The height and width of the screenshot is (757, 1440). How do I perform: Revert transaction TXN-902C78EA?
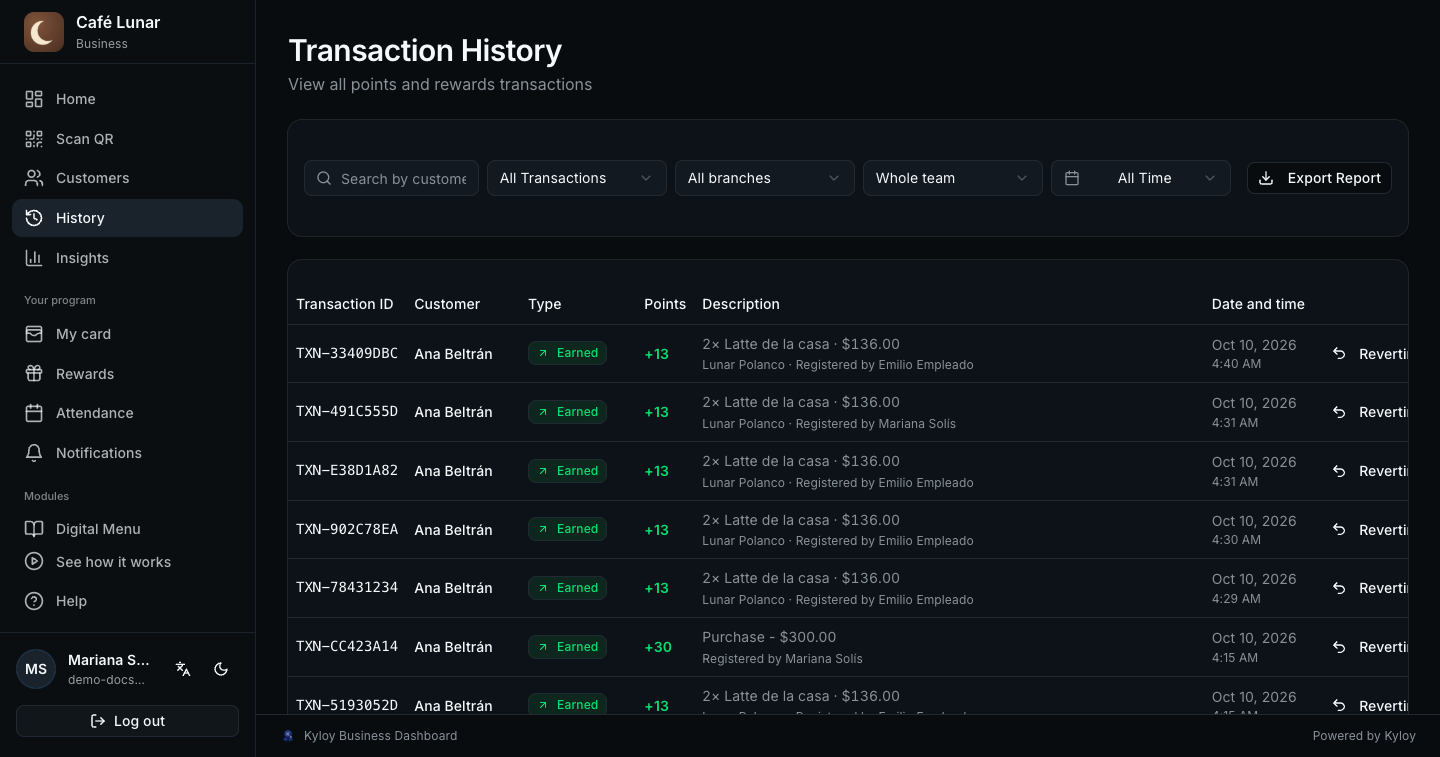pos(1368,530)
